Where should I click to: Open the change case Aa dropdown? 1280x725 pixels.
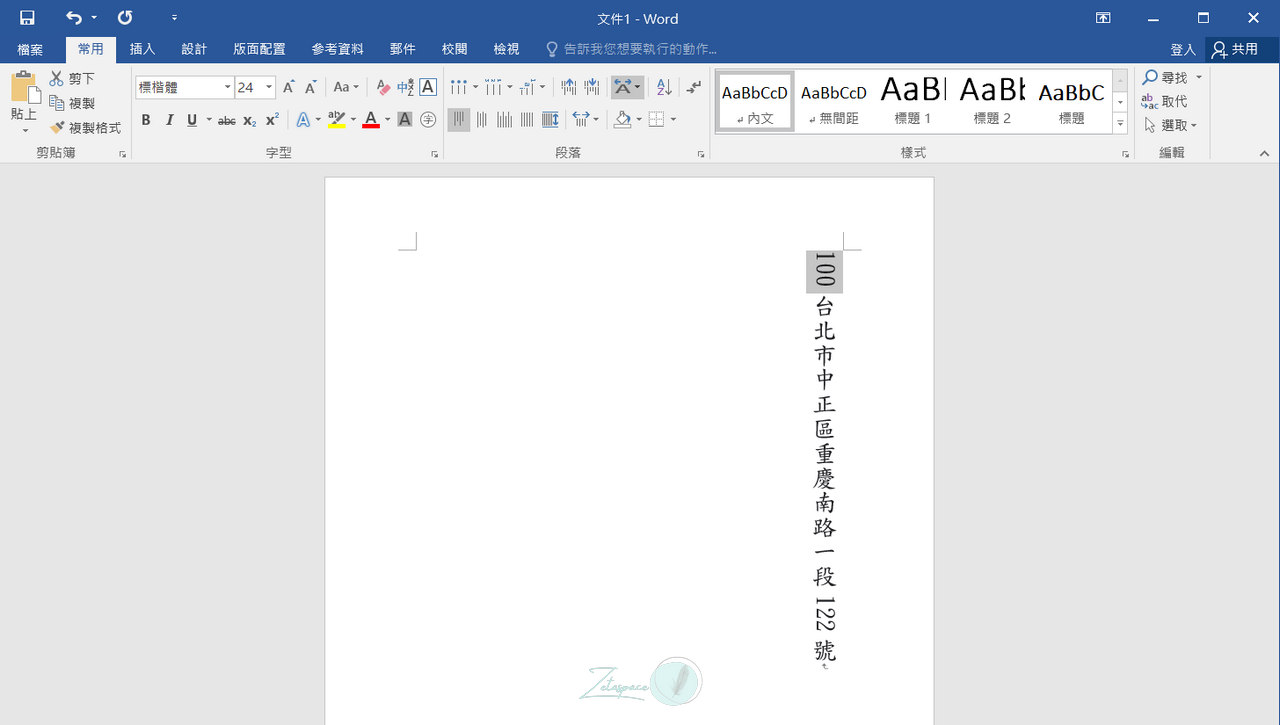tap(346, 87)
